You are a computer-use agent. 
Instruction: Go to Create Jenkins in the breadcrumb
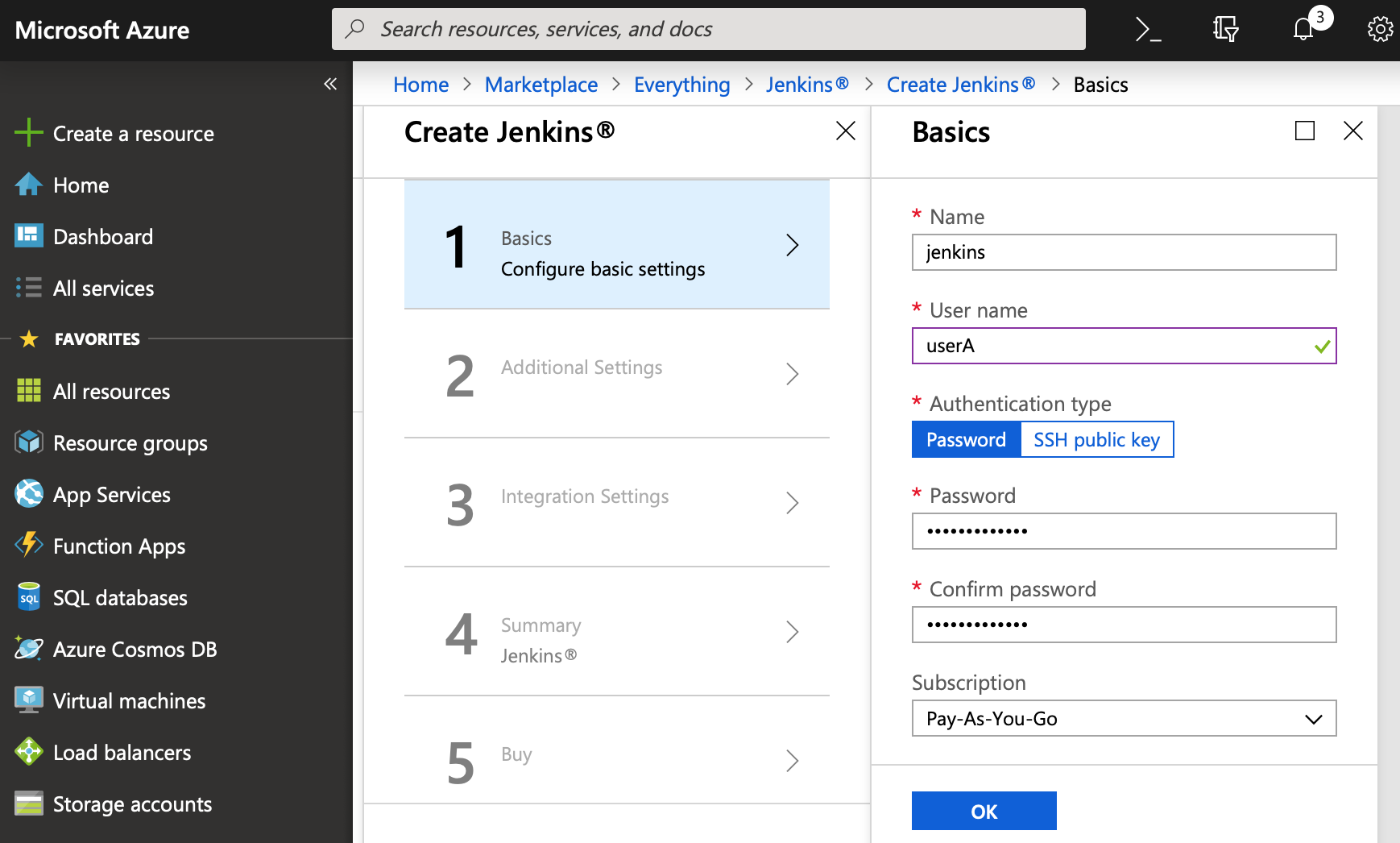coord(960,85)
